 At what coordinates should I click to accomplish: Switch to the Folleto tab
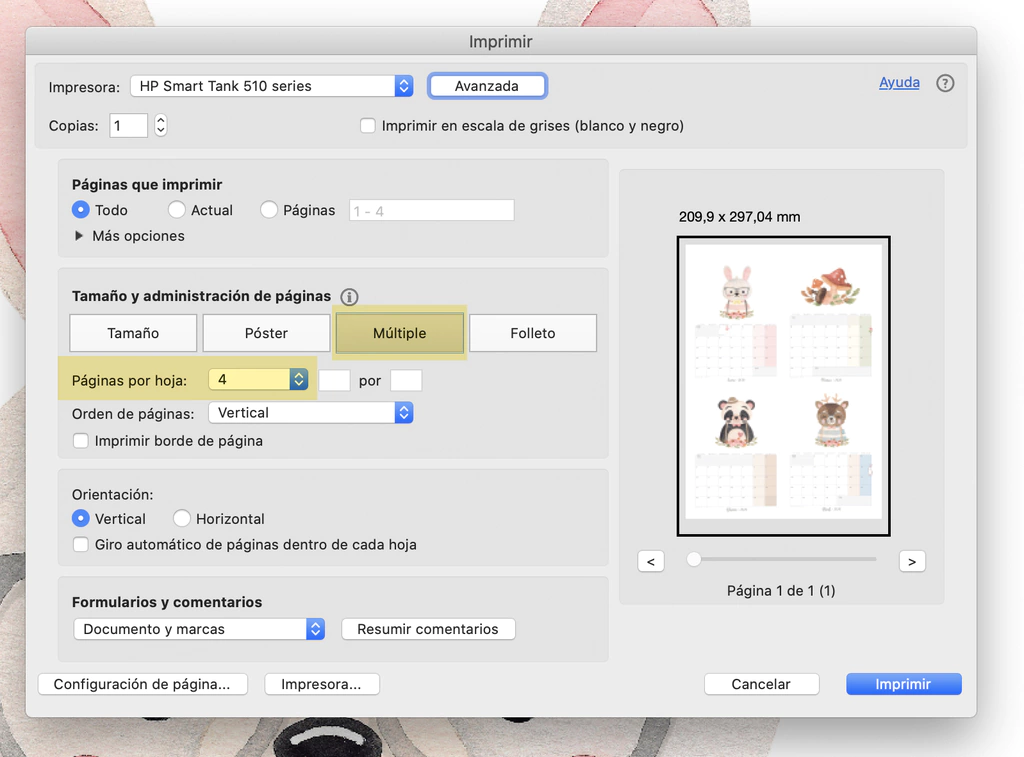533,333
